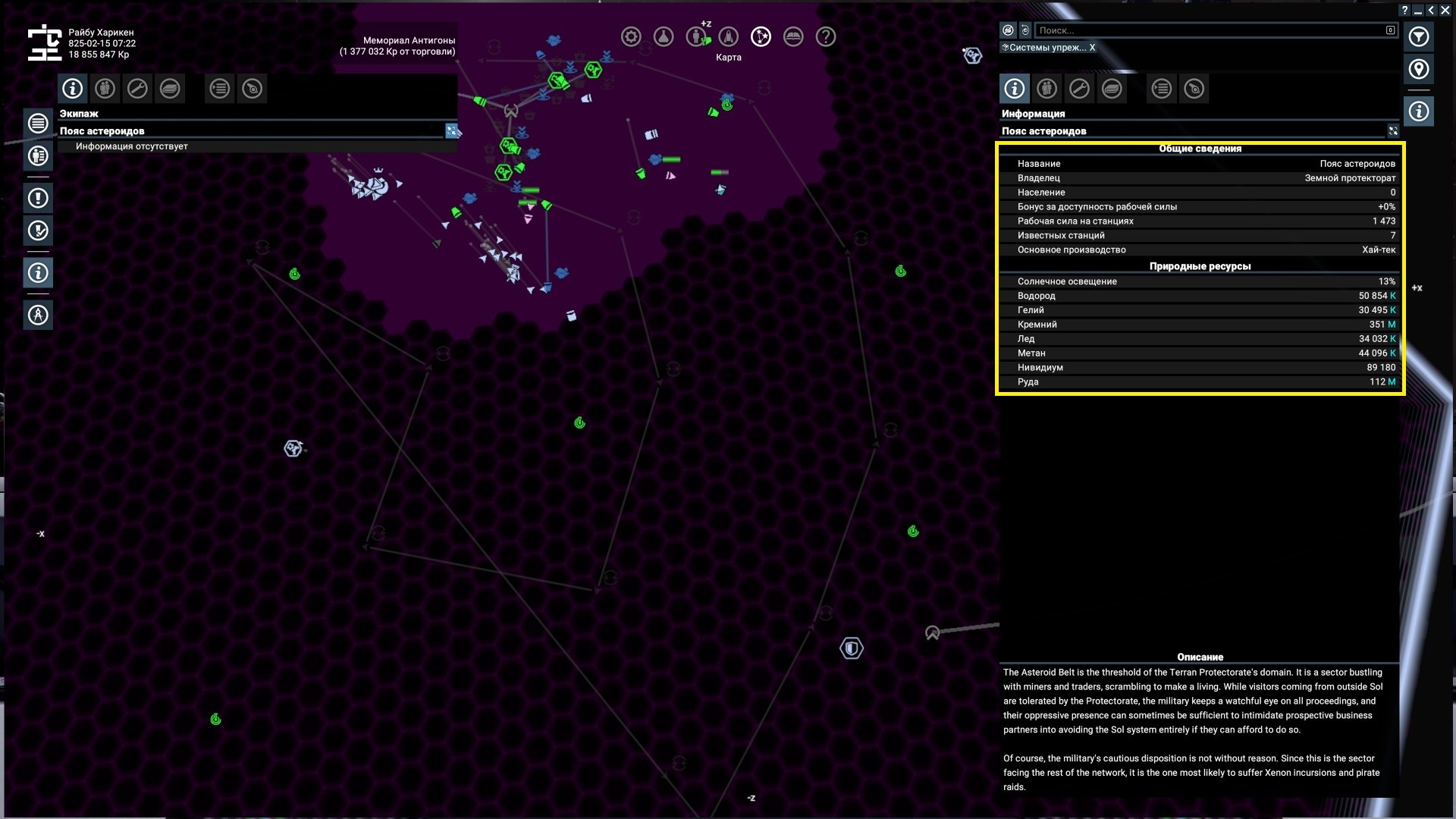Click the Мемориал Антигоны sector label
The width and height of the screenshot is (1456, 819).
point(409,40)
